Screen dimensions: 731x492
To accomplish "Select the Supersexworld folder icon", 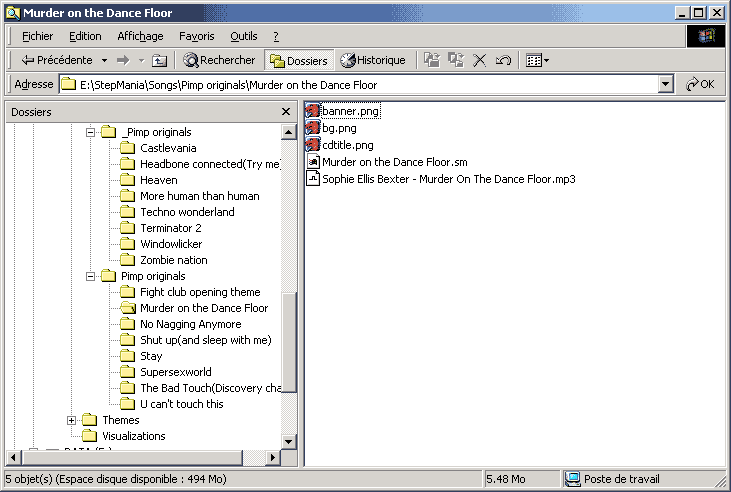I will click(127, 372).
